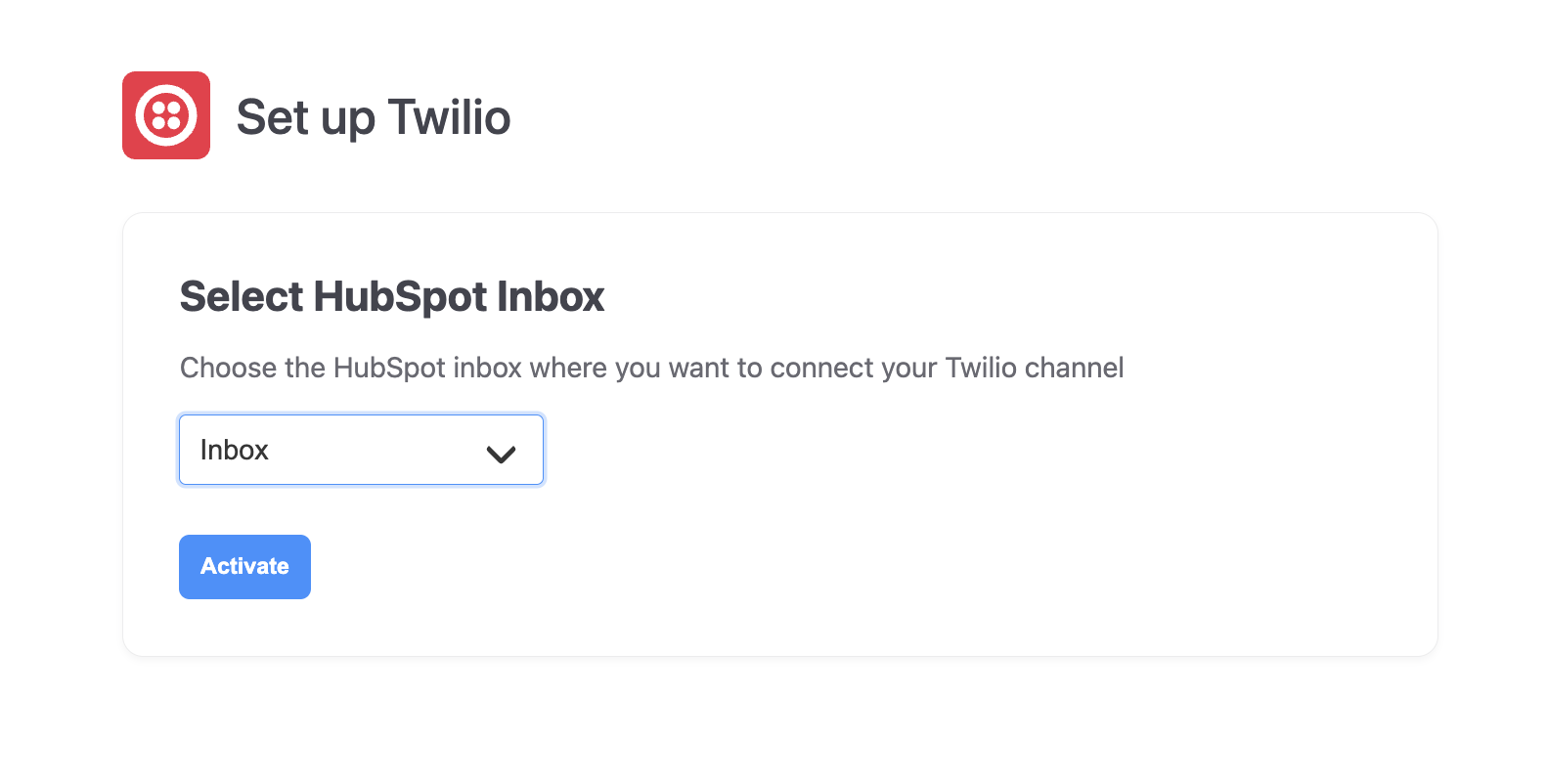Open the Inbox selection dropdown
The height and width of the screenshot is (784, 1547).
point(361,450)
